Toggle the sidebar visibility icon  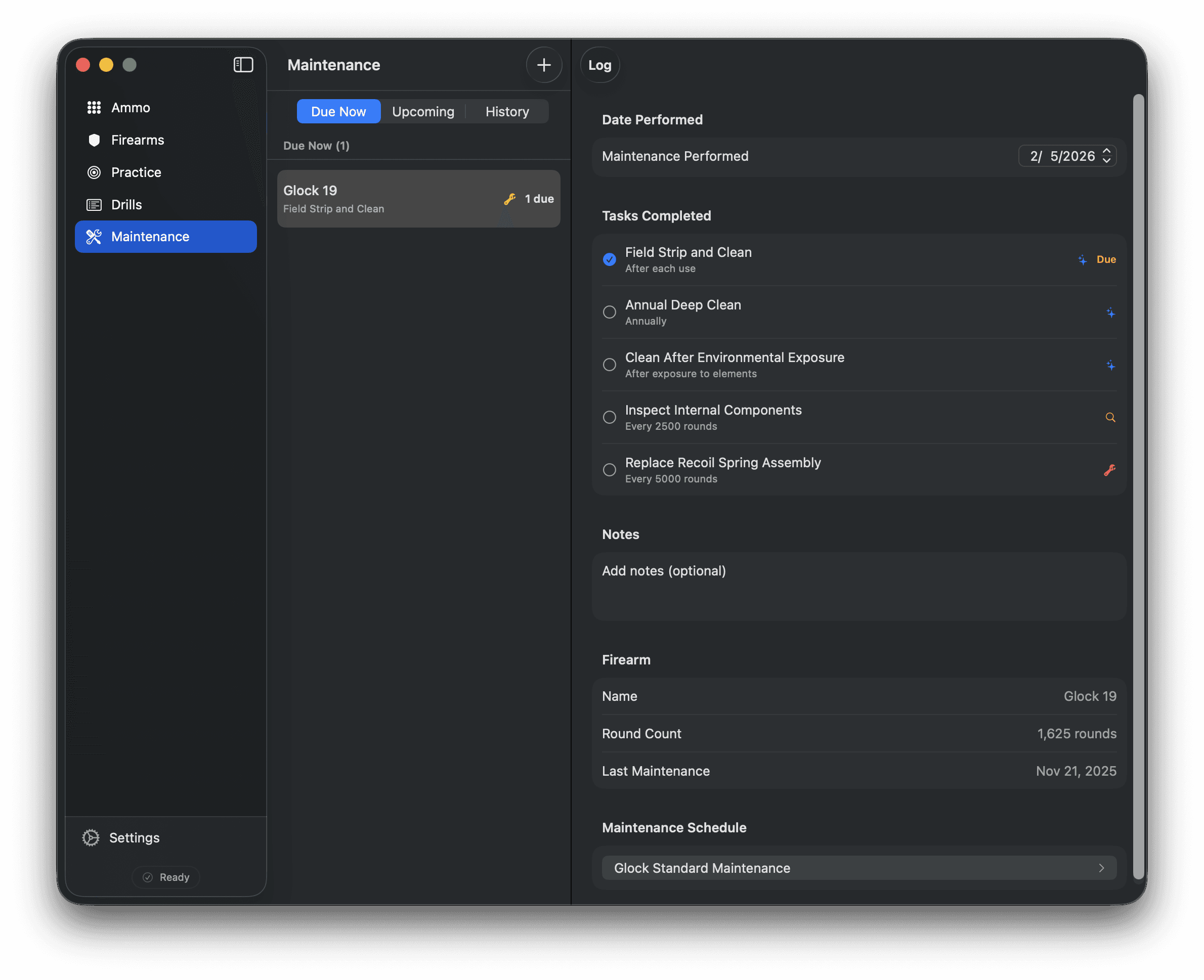point(243,64)
